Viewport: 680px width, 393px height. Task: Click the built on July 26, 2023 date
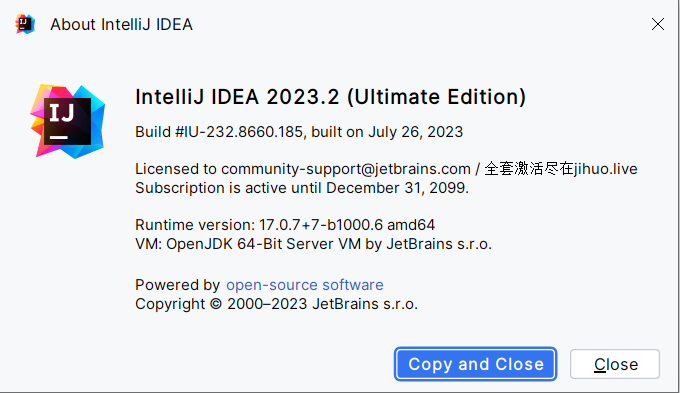point(387,132)
